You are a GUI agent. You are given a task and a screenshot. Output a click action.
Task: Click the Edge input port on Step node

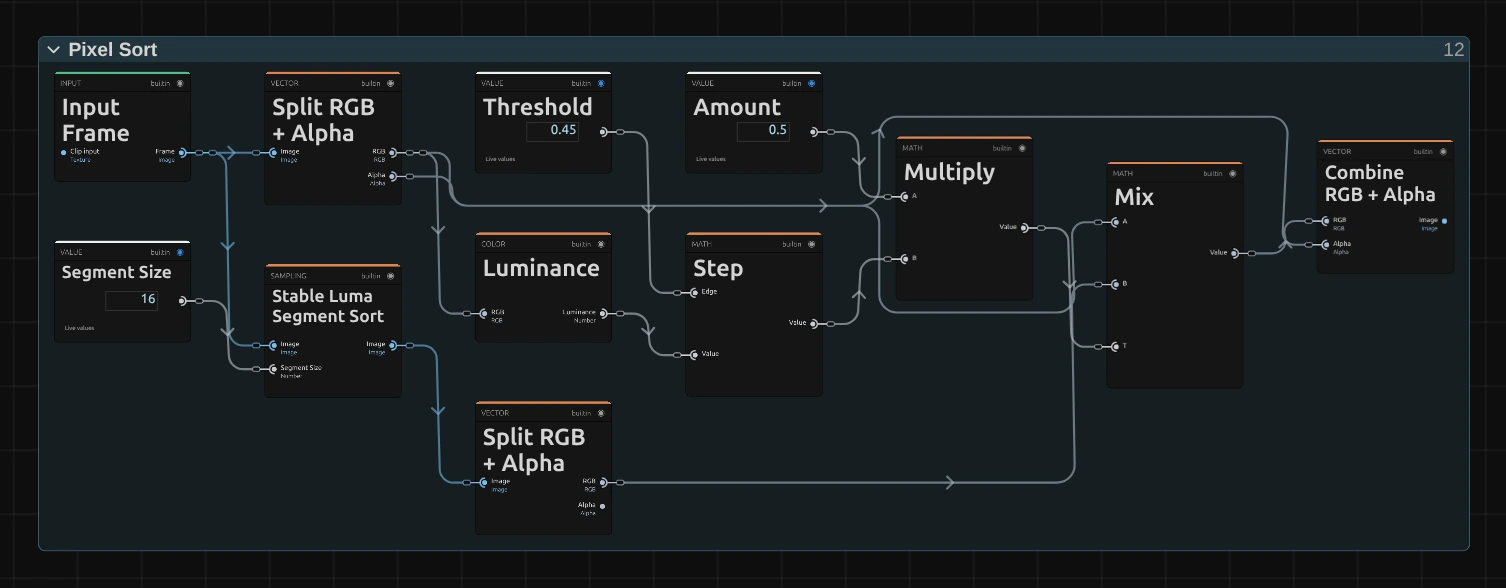[x=694, y=292]
